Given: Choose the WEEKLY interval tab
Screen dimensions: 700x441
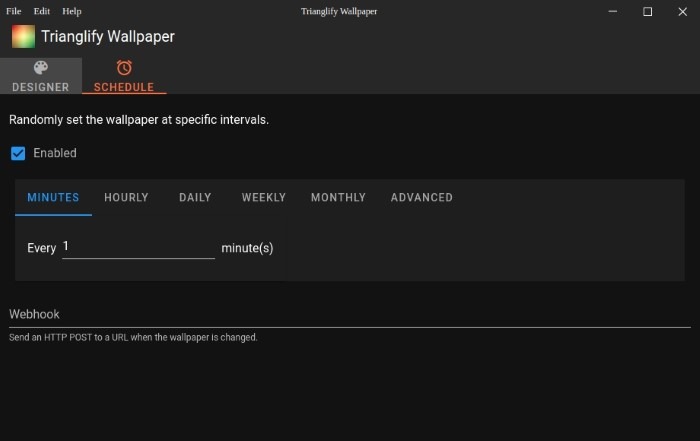Looking at the screenshot, I should point(263,197).
